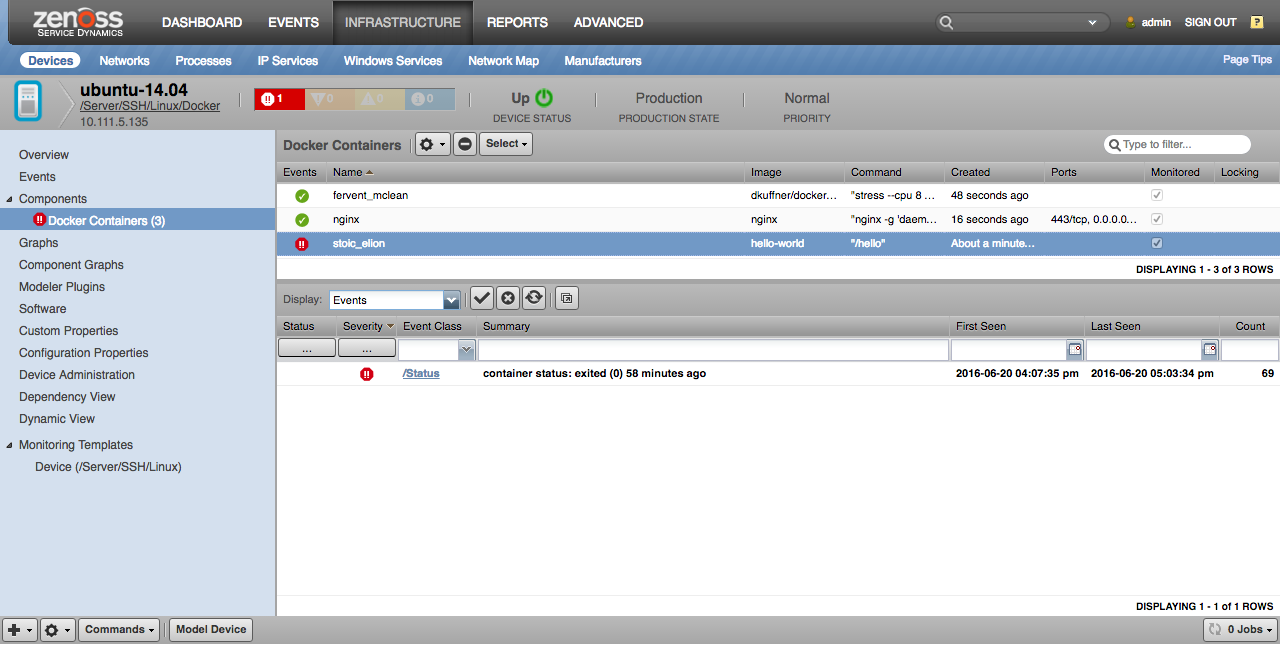Click the admin user icon

1131,22
